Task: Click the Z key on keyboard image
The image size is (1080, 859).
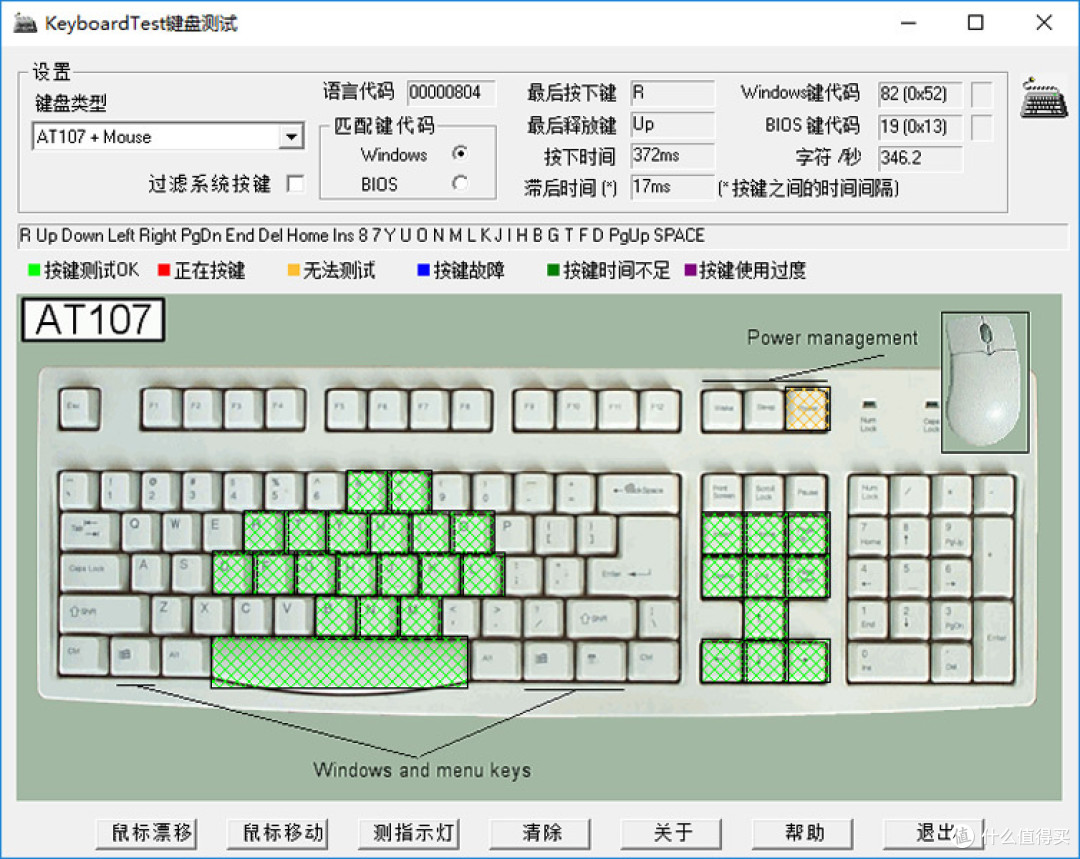Action: [x=170, y=615]
